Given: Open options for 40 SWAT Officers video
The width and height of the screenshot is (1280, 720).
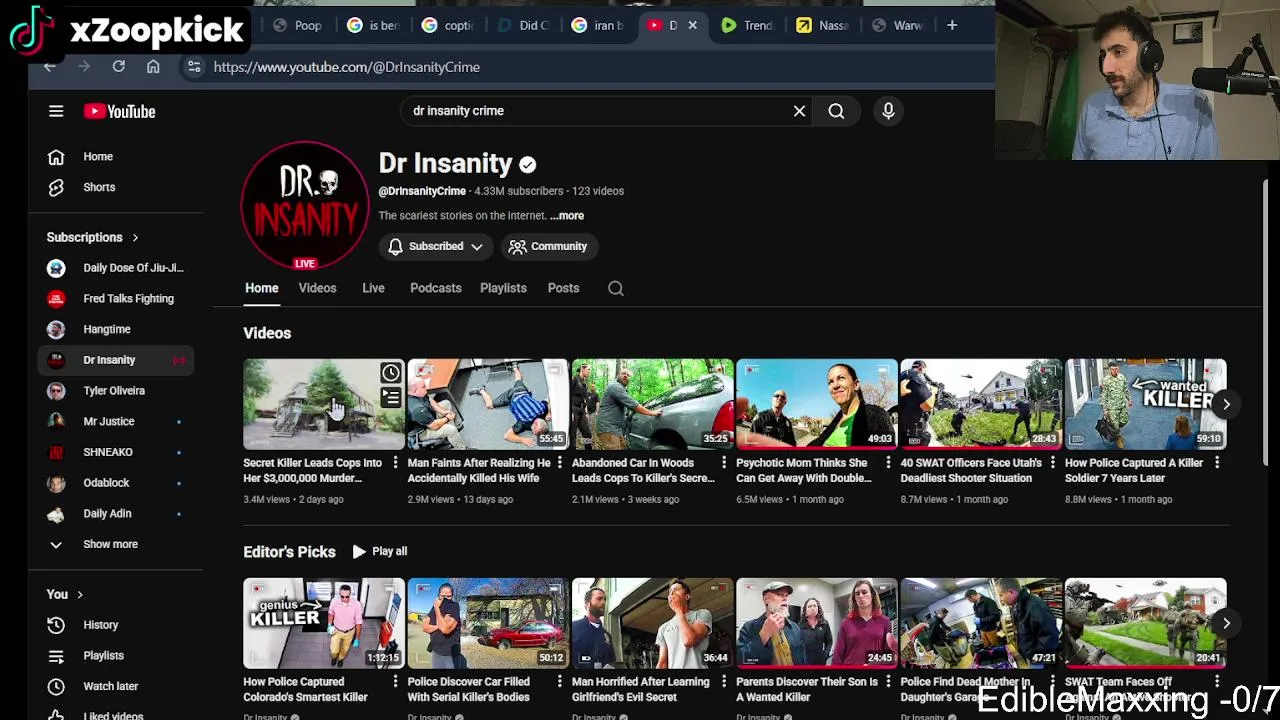Looking at the screenshot, I should coord(1052,463).
